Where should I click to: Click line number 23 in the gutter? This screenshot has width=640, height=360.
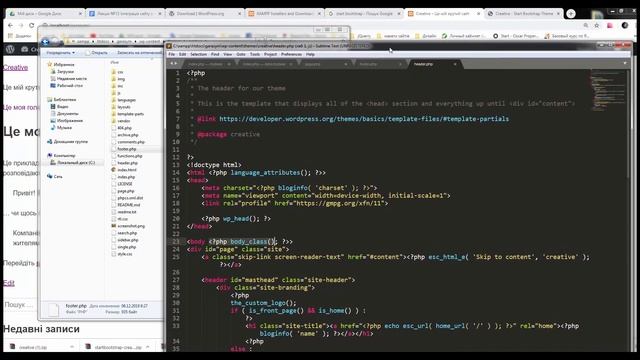(176, 242)
